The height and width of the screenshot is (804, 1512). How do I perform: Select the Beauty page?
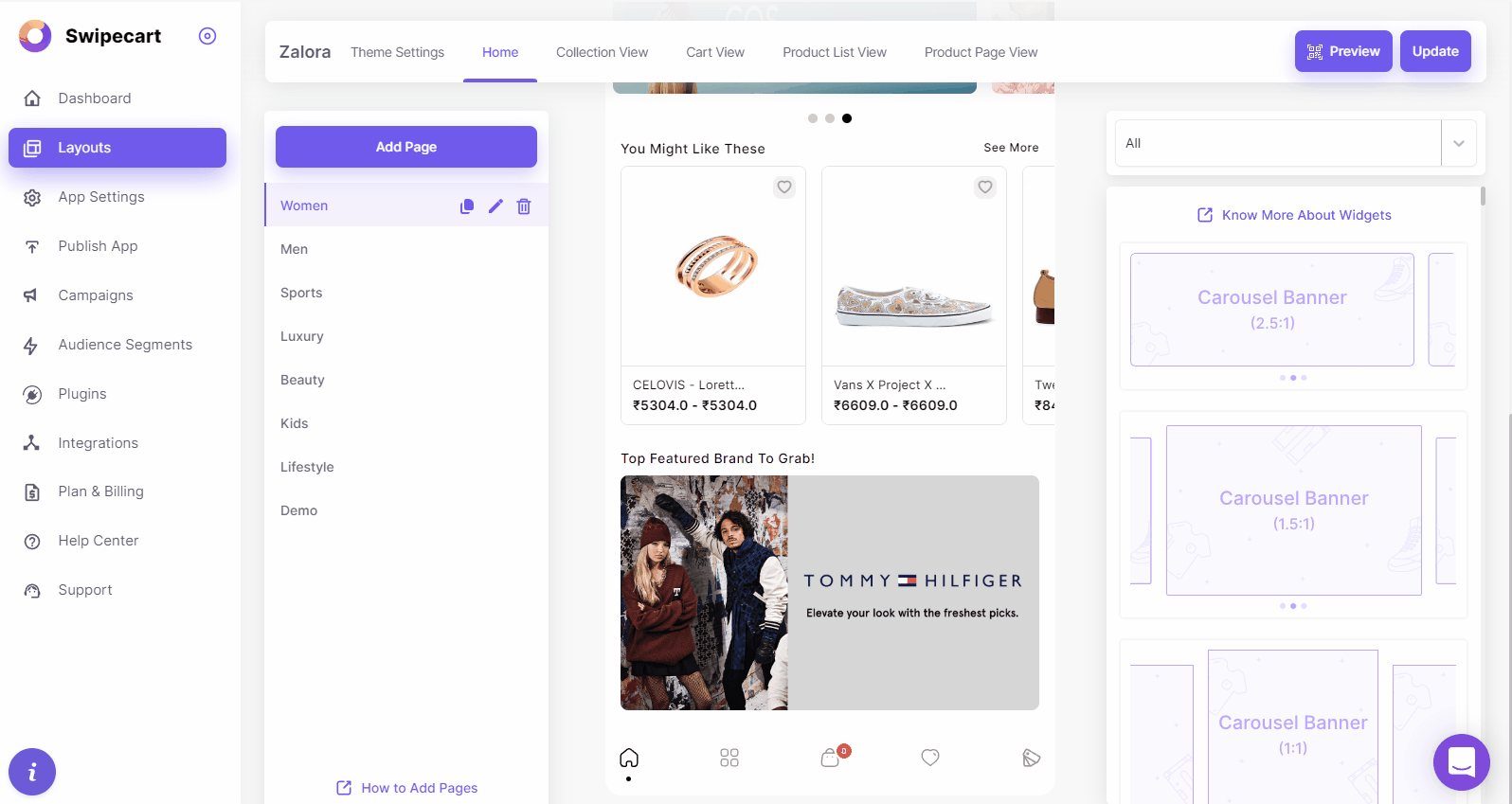pos(406,380)
